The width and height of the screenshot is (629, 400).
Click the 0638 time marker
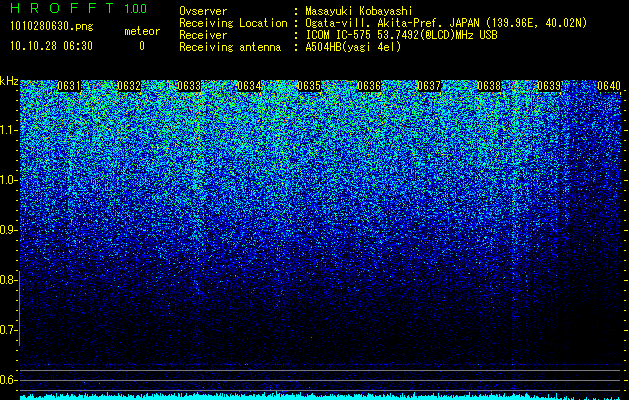489,86
